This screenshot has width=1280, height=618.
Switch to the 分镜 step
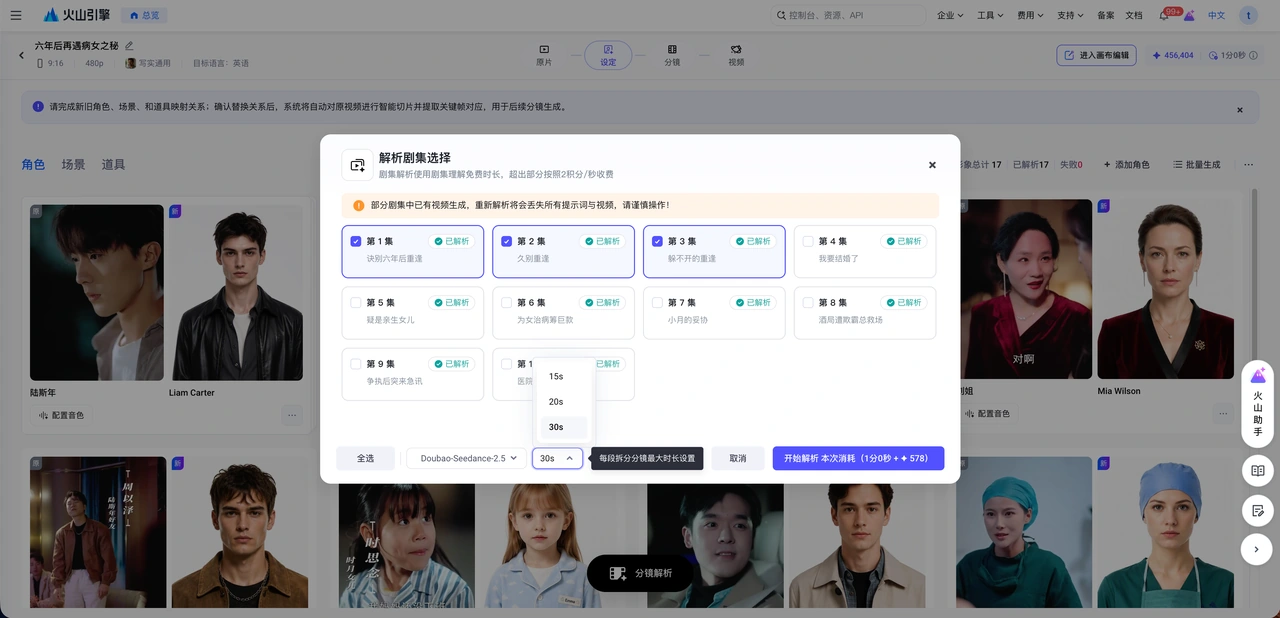click(x=672, y=55)
